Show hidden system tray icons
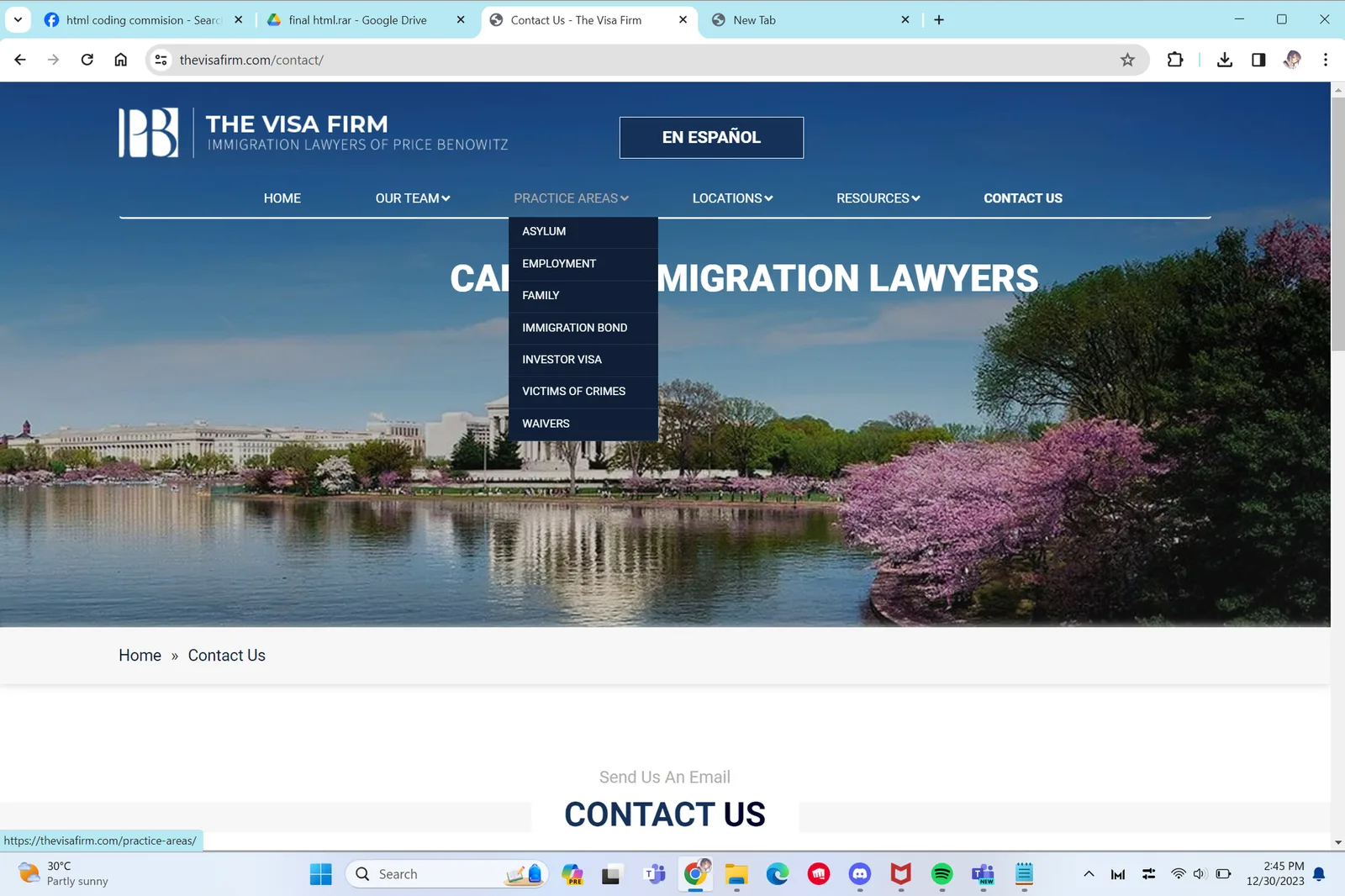The image size is (1345, 896). 1089,874
